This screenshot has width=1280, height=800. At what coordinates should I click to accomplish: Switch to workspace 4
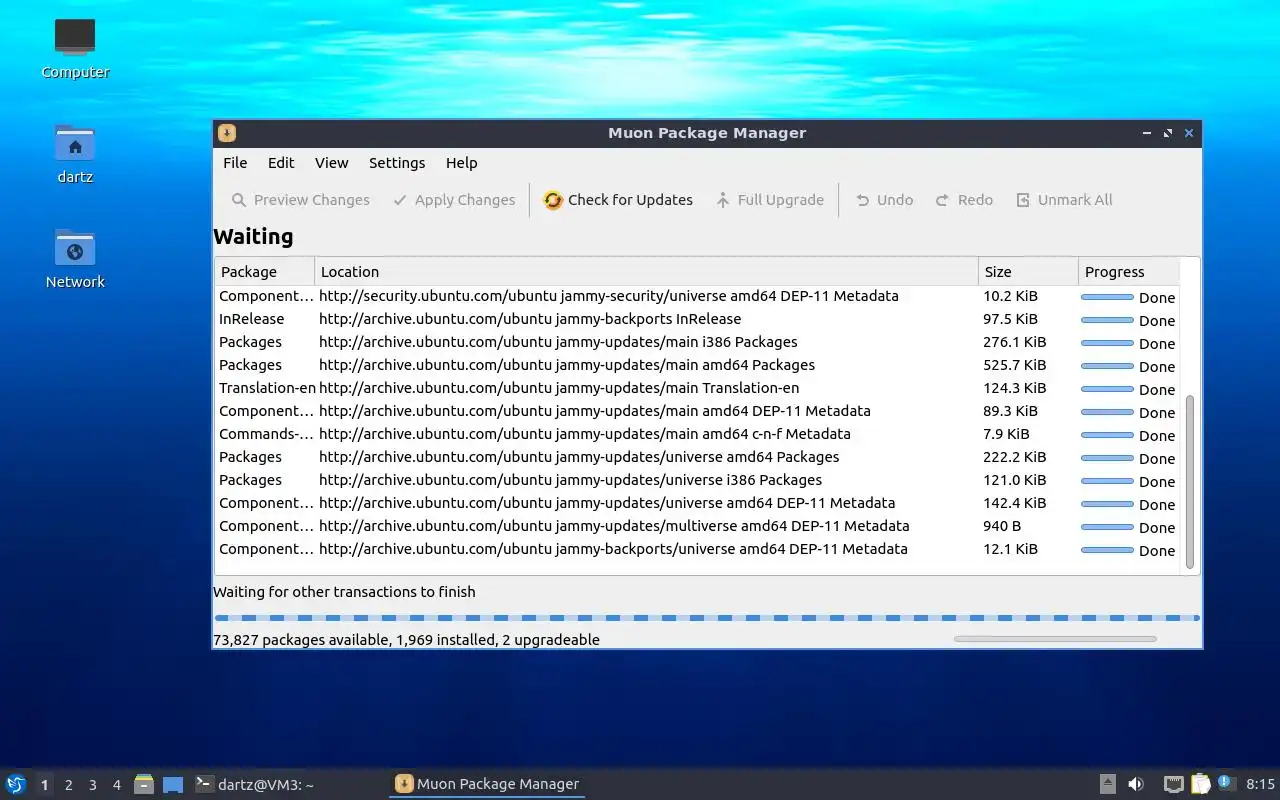[116, 785]
